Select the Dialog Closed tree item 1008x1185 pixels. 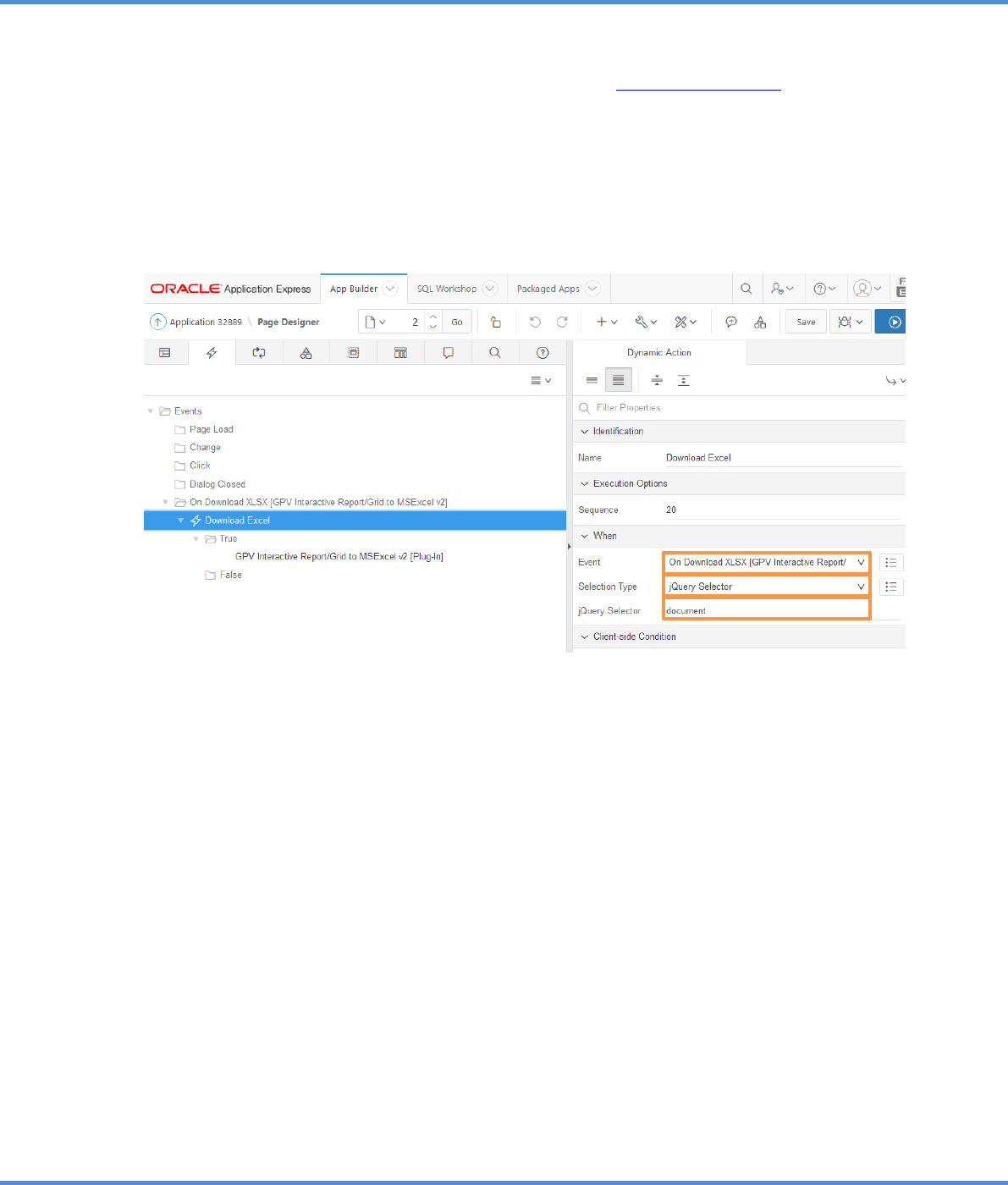tap(218, 484)
